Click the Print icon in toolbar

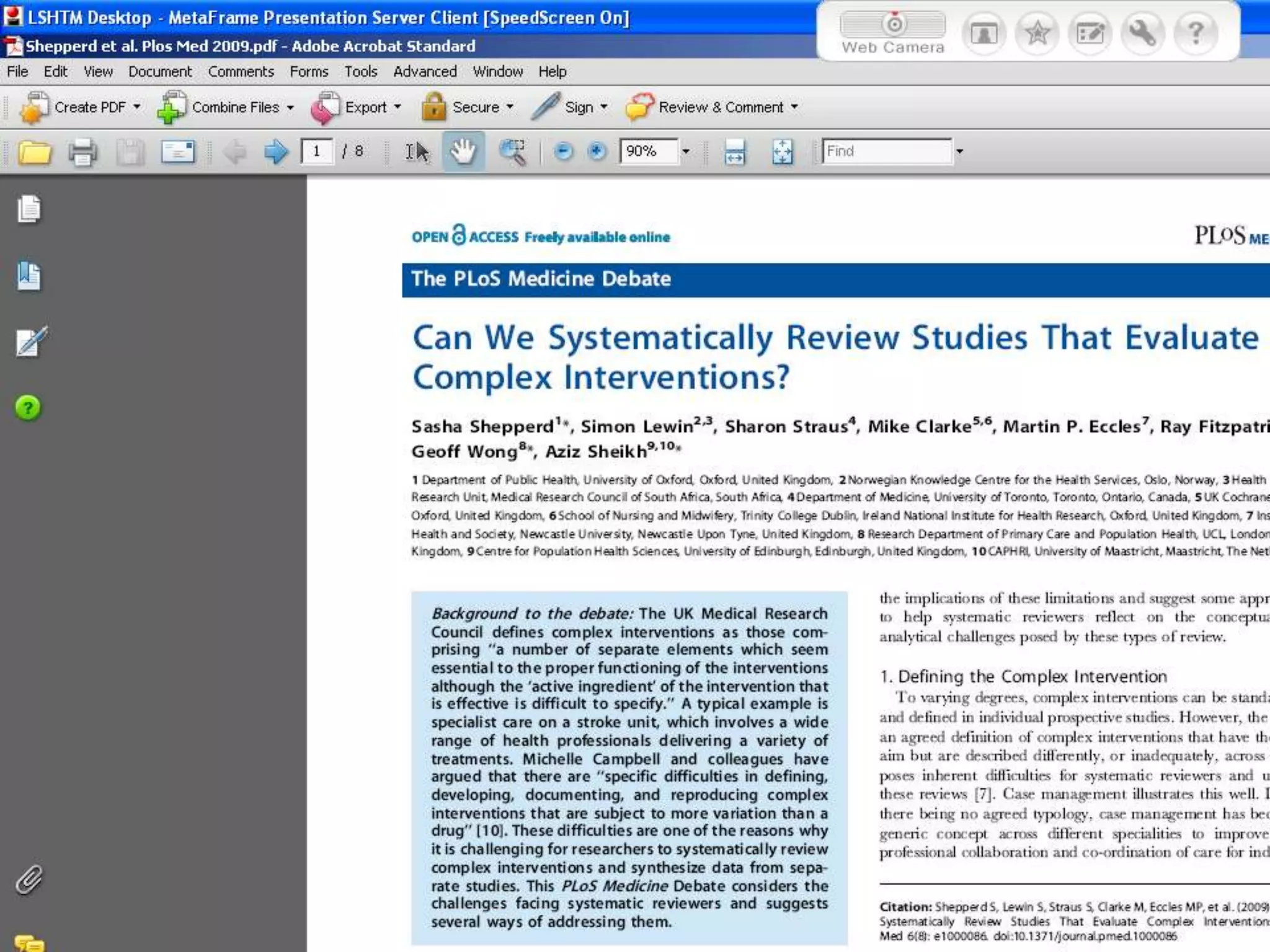click(x=82, y=152)
